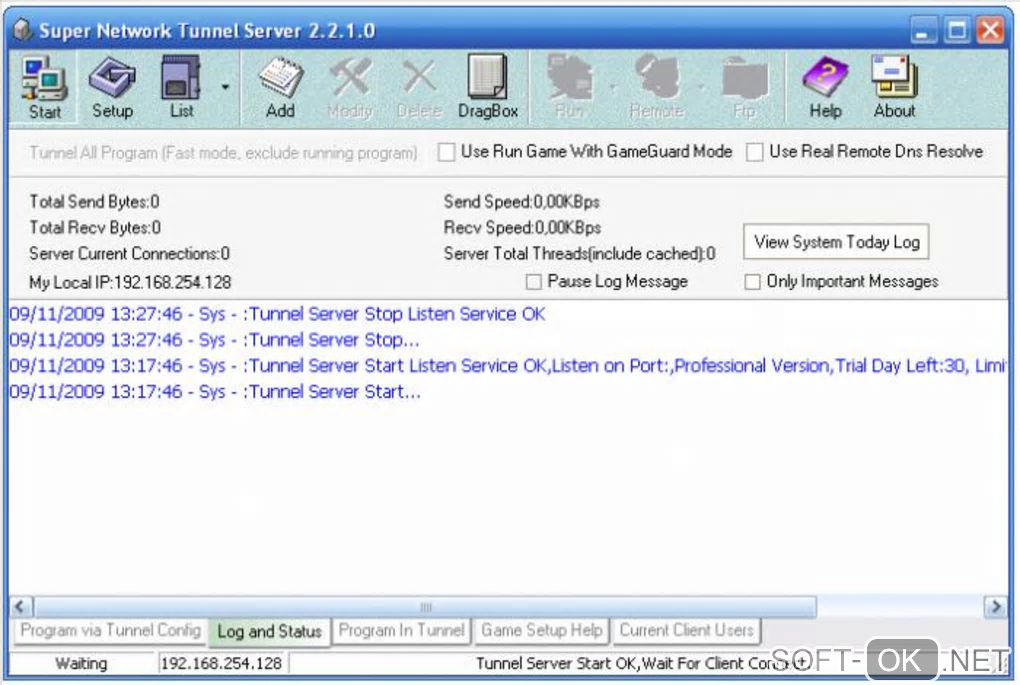
Task: Click the List toolbar icon
Action: tap(181, 88)
